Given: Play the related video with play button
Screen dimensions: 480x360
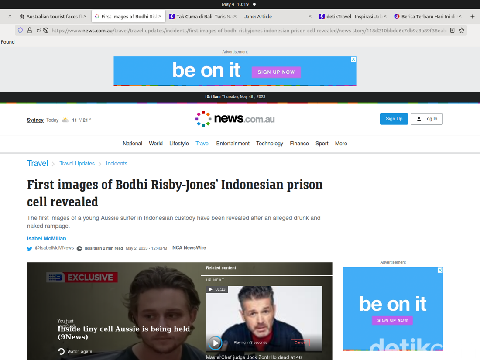Looking at the screenshot, I should (x=215, y=343).
